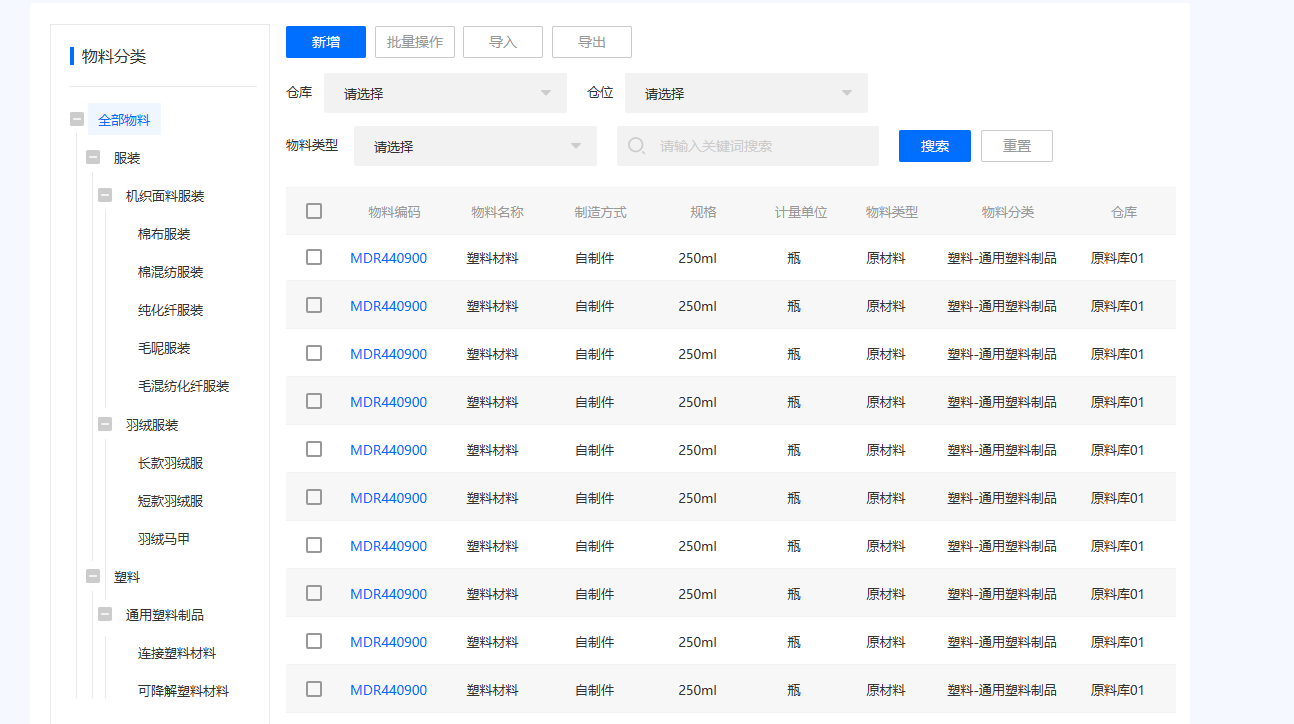Viewport: 1294px width, 724px height.
Task: Open 批量操作 batch operations
Action: pyautogui.click(x=415, y=42)
